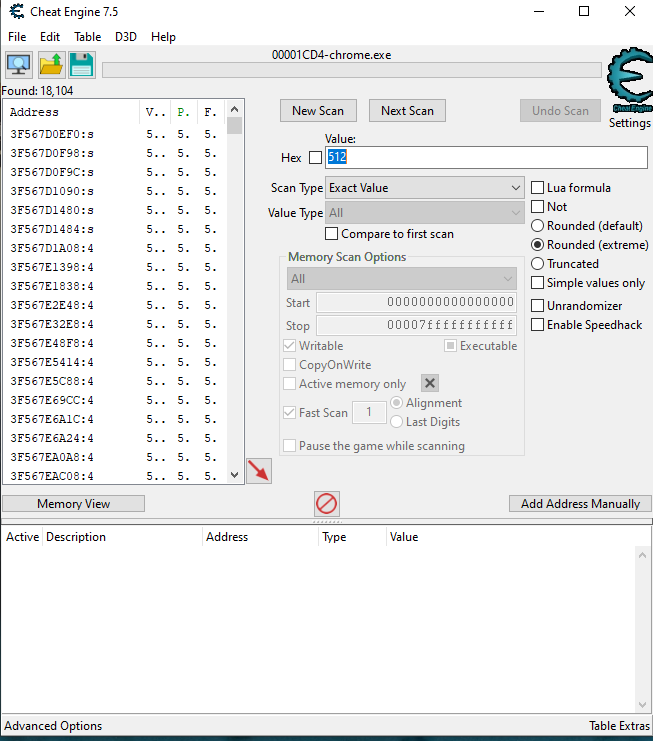Enable the Unrandomizer checkbox
Image resolution: width=653 pixels, height=741 pixels.
tap(537, 306)
